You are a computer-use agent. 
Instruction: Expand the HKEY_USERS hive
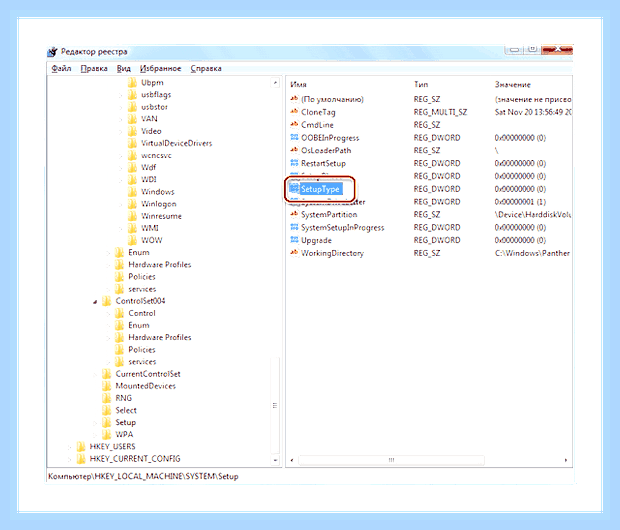click(70, 447)
